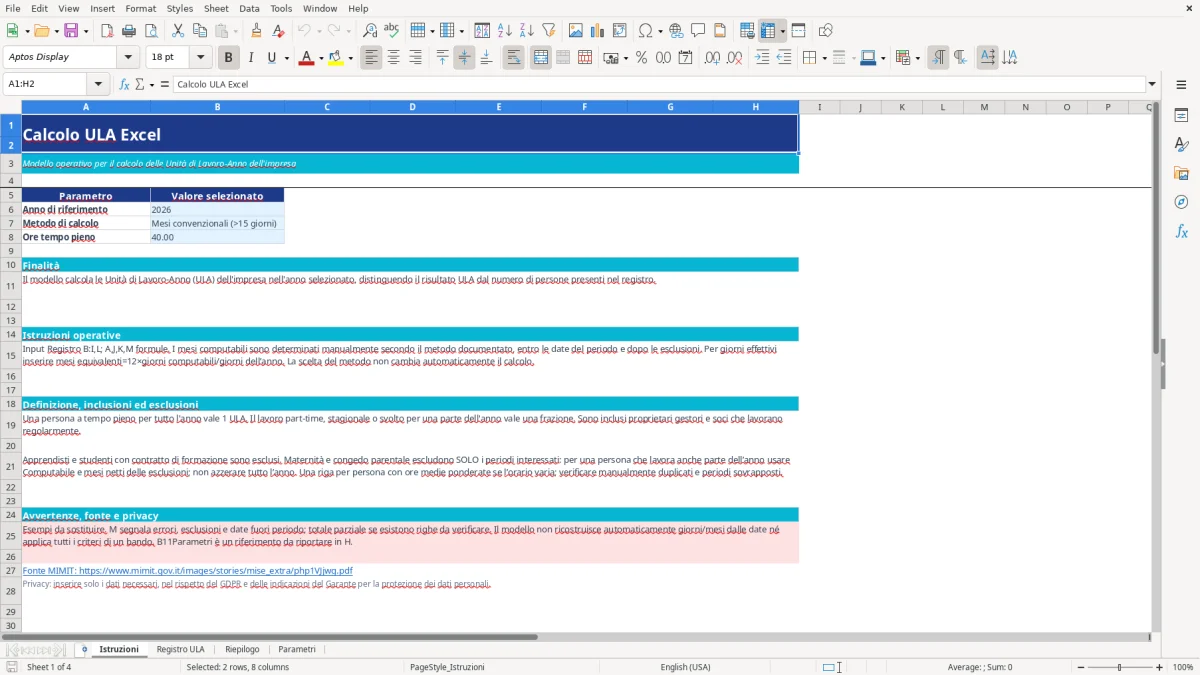
Task: Open sidebar Navigator panel
Action: 1181,202
